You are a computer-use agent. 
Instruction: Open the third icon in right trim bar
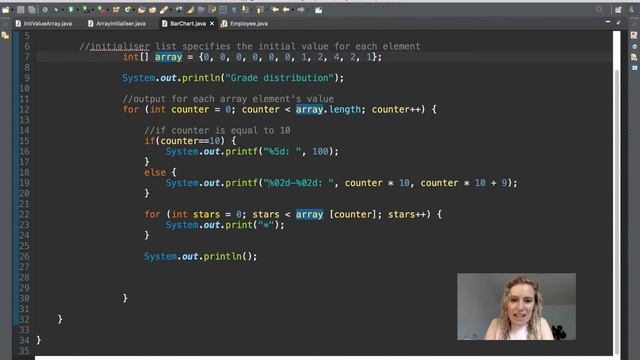tap(634, 58)
